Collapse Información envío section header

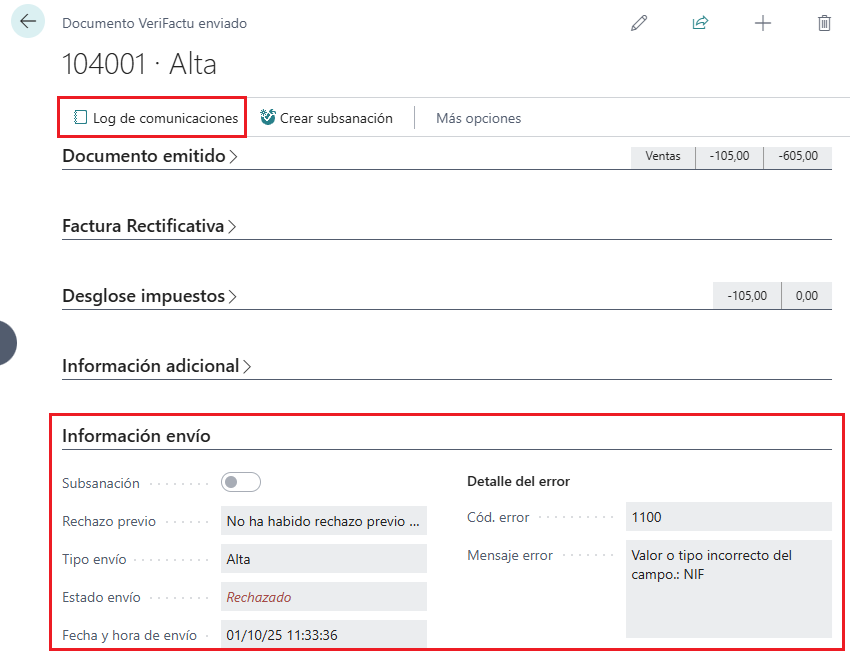[136, 436]
